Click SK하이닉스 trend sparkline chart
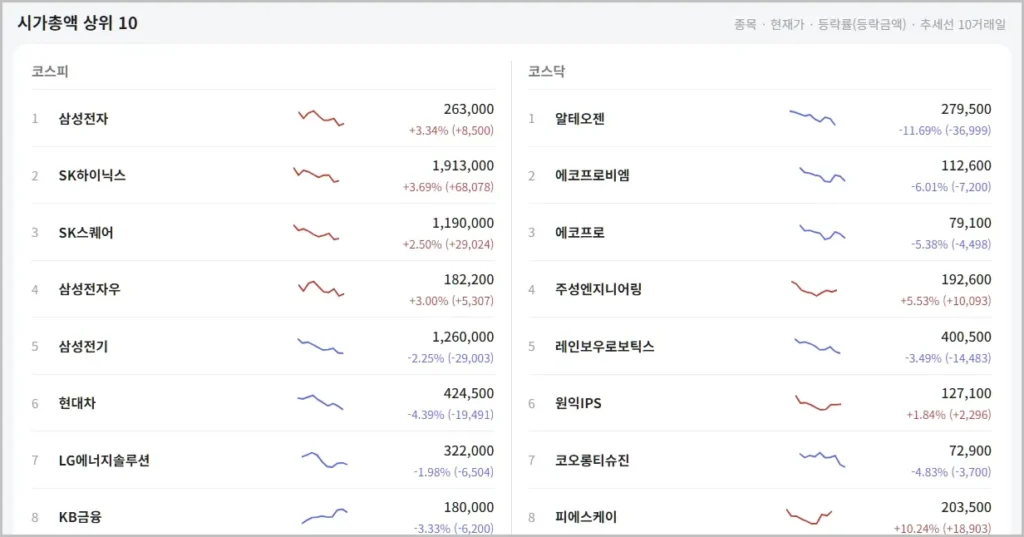The height and width of the screenshot is (537, 1024). 316,175
